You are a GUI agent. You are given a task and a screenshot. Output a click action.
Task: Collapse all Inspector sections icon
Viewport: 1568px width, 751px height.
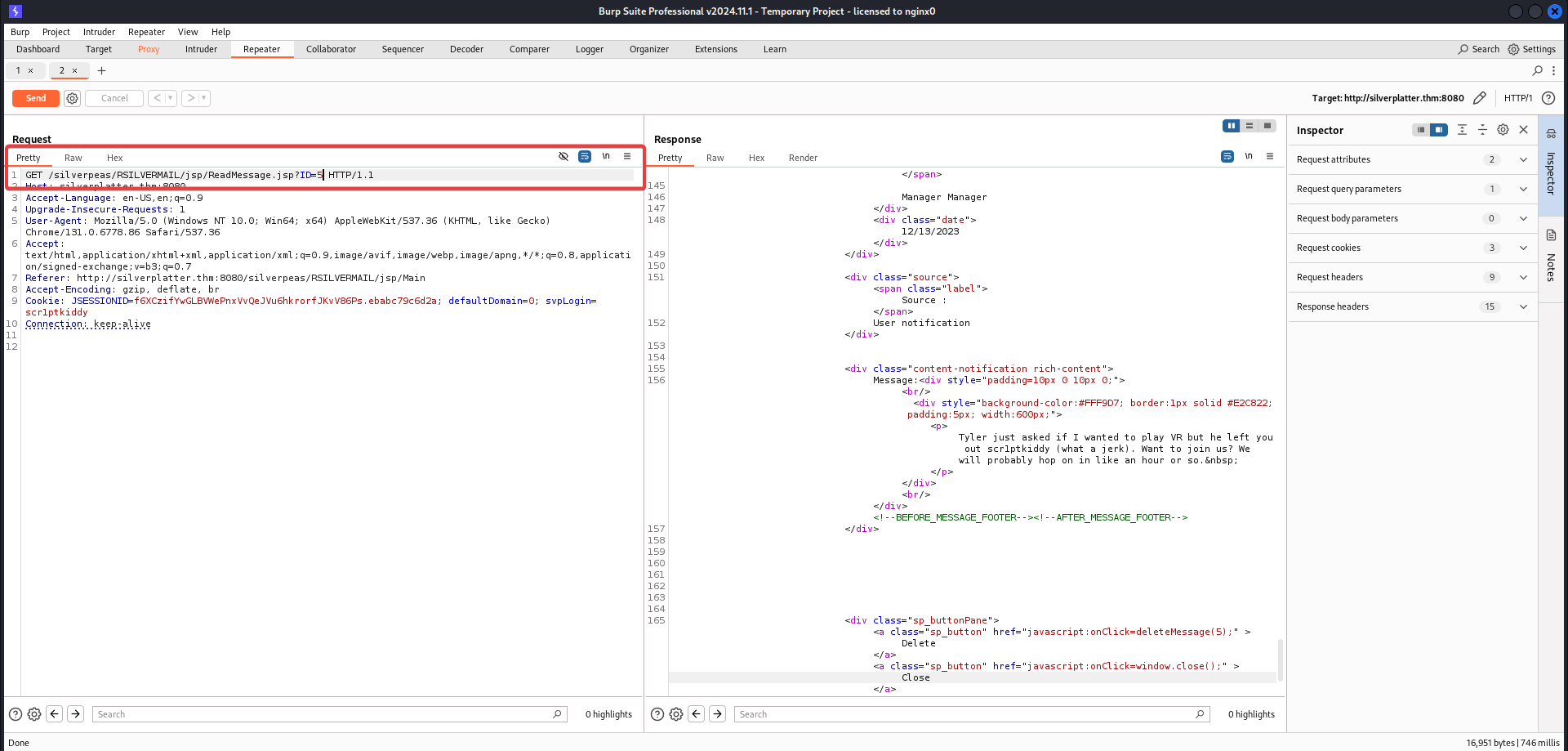[1482, 130]
